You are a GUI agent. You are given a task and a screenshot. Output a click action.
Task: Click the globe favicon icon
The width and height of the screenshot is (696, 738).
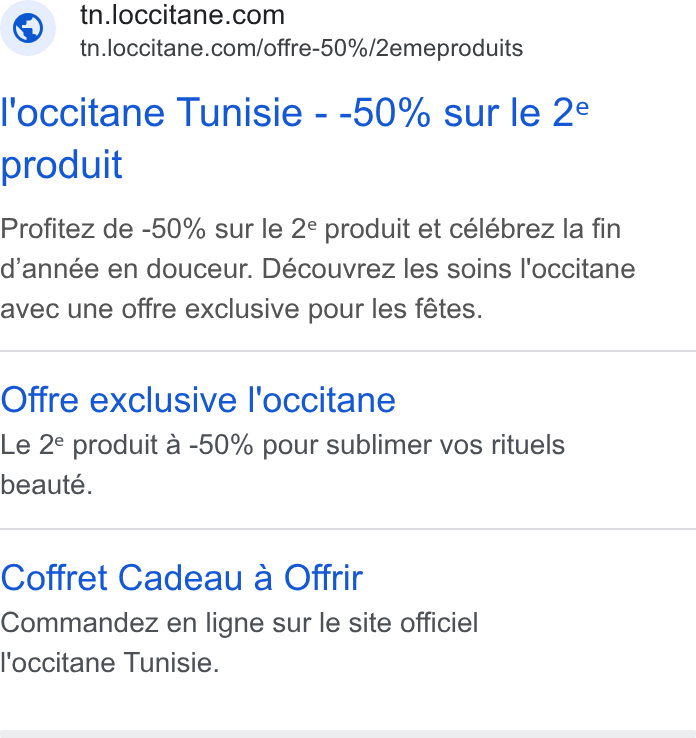pyautogui.click(x=28, y=28)
